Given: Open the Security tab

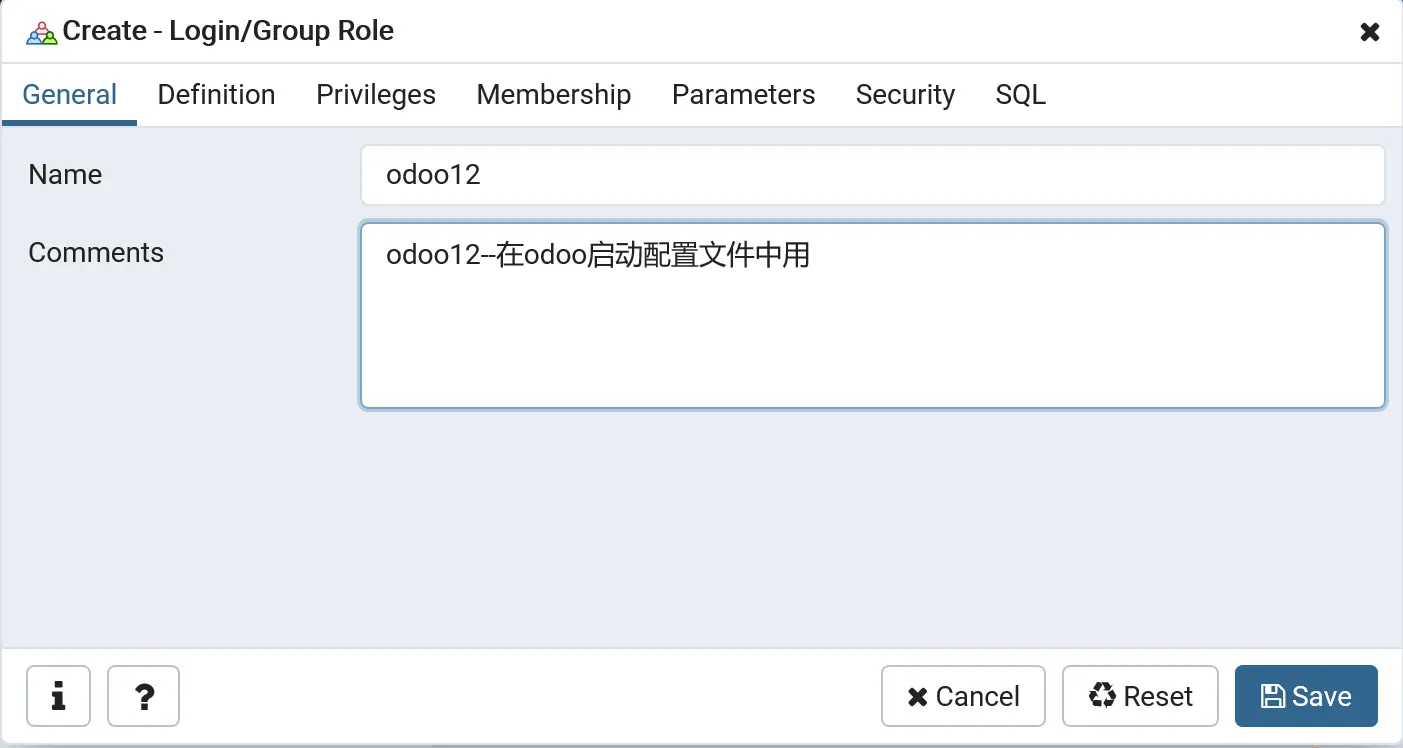Looking at the screenshot, I should pos(905,95).
